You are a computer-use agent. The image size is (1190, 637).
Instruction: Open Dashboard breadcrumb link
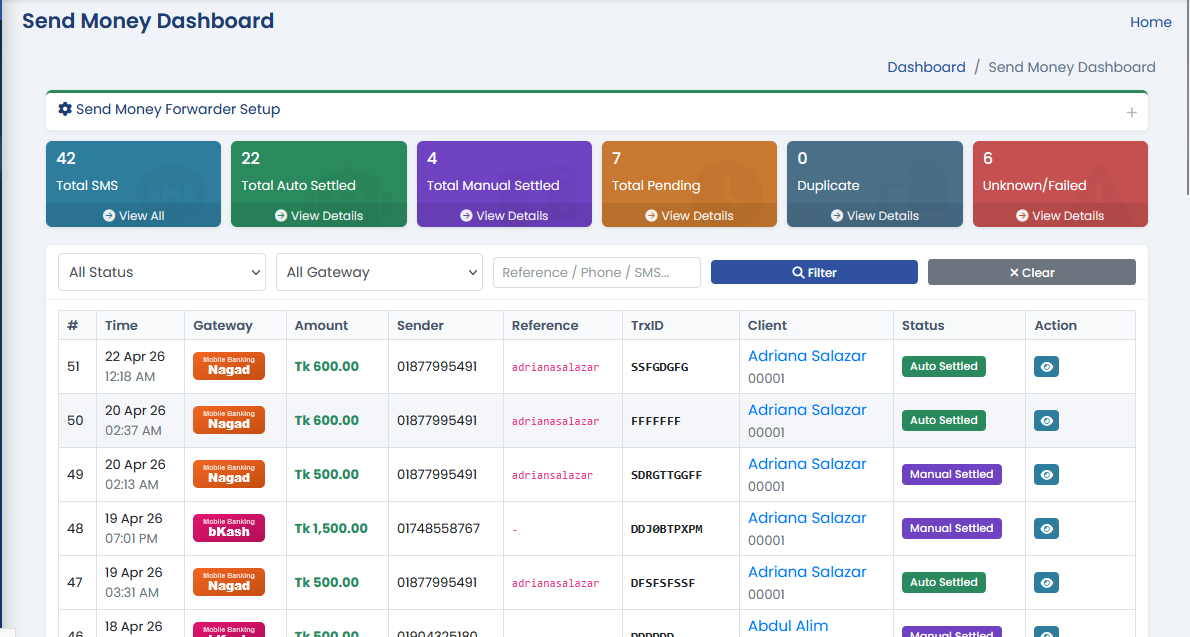point(926,67)
